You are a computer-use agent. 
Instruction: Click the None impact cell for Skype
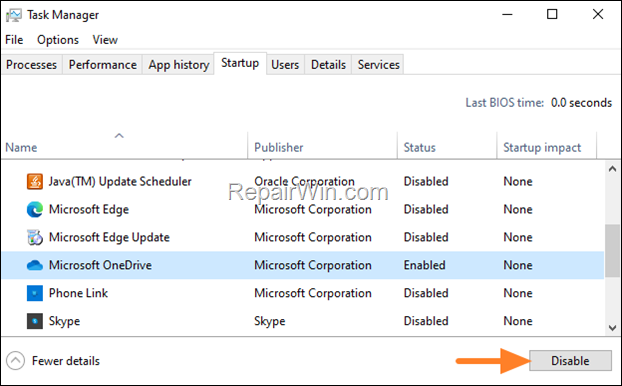pyautogui.click(x=518, y=321)
